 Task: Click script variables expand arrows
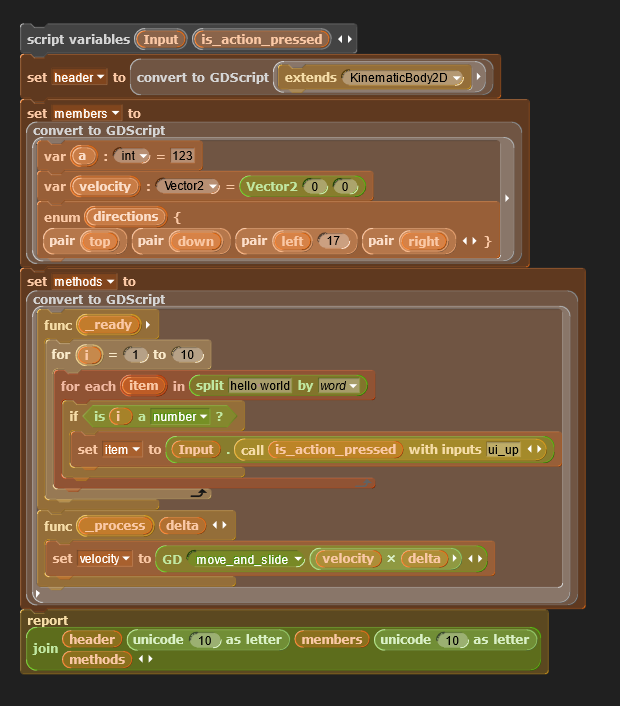[x=345, y=39]
